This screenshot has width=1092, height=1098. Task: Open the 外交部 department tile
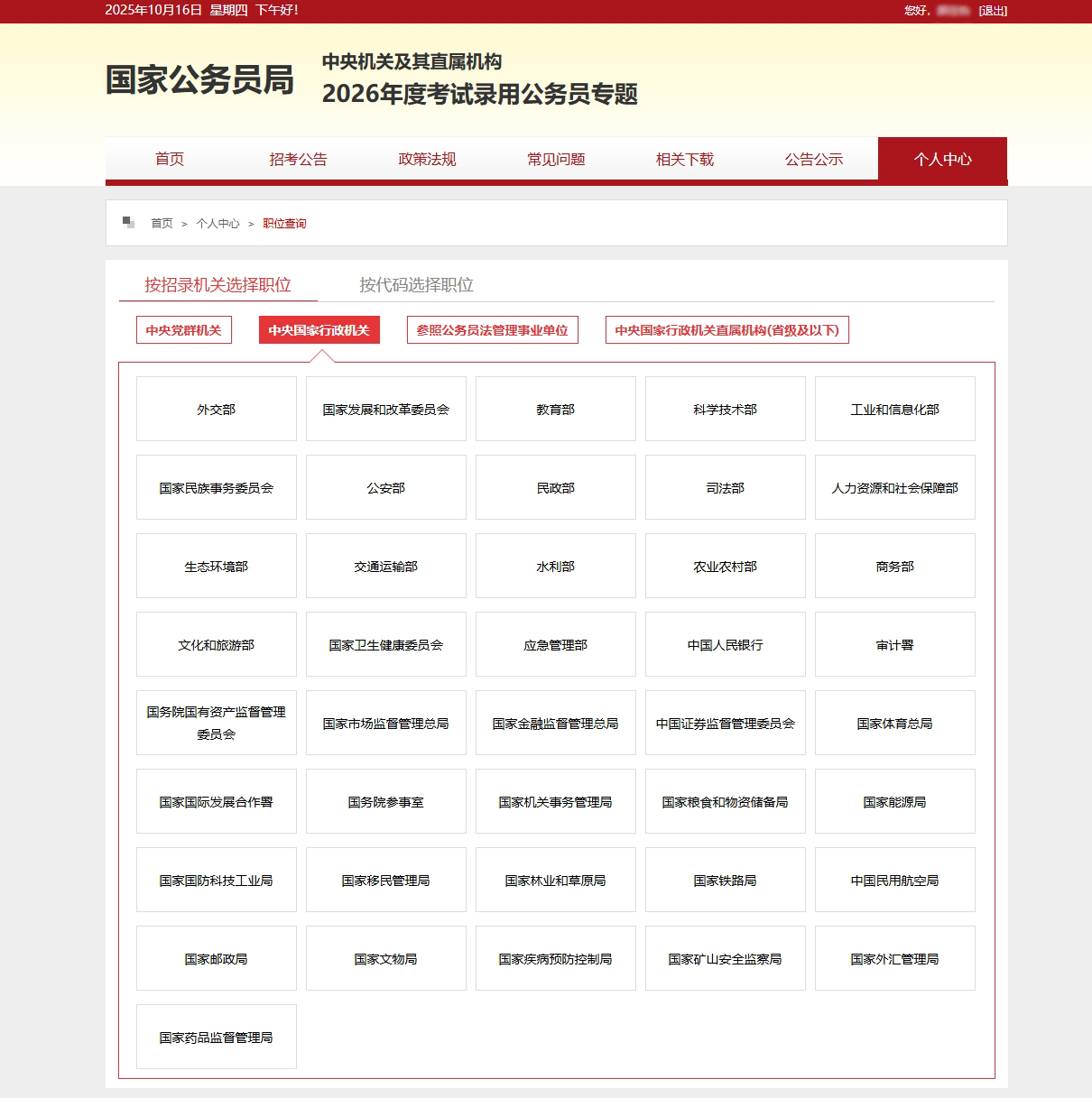217,410
